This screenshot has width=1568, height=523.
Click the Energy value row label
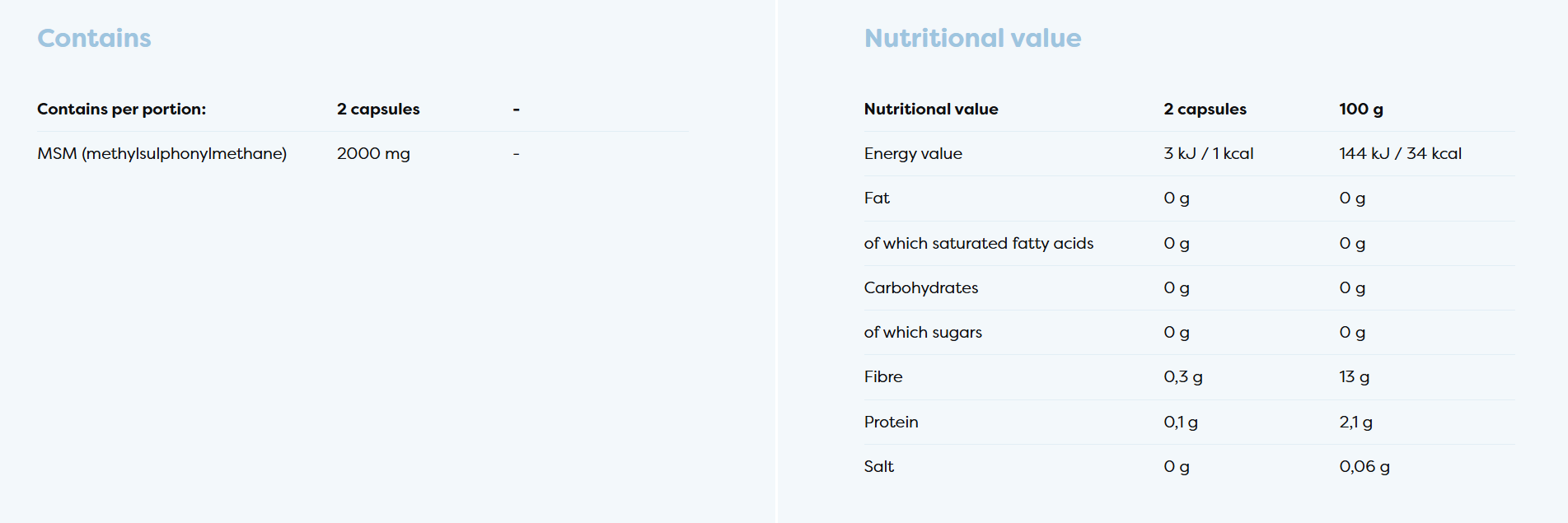pyautogui.click(x=913, y=153)
